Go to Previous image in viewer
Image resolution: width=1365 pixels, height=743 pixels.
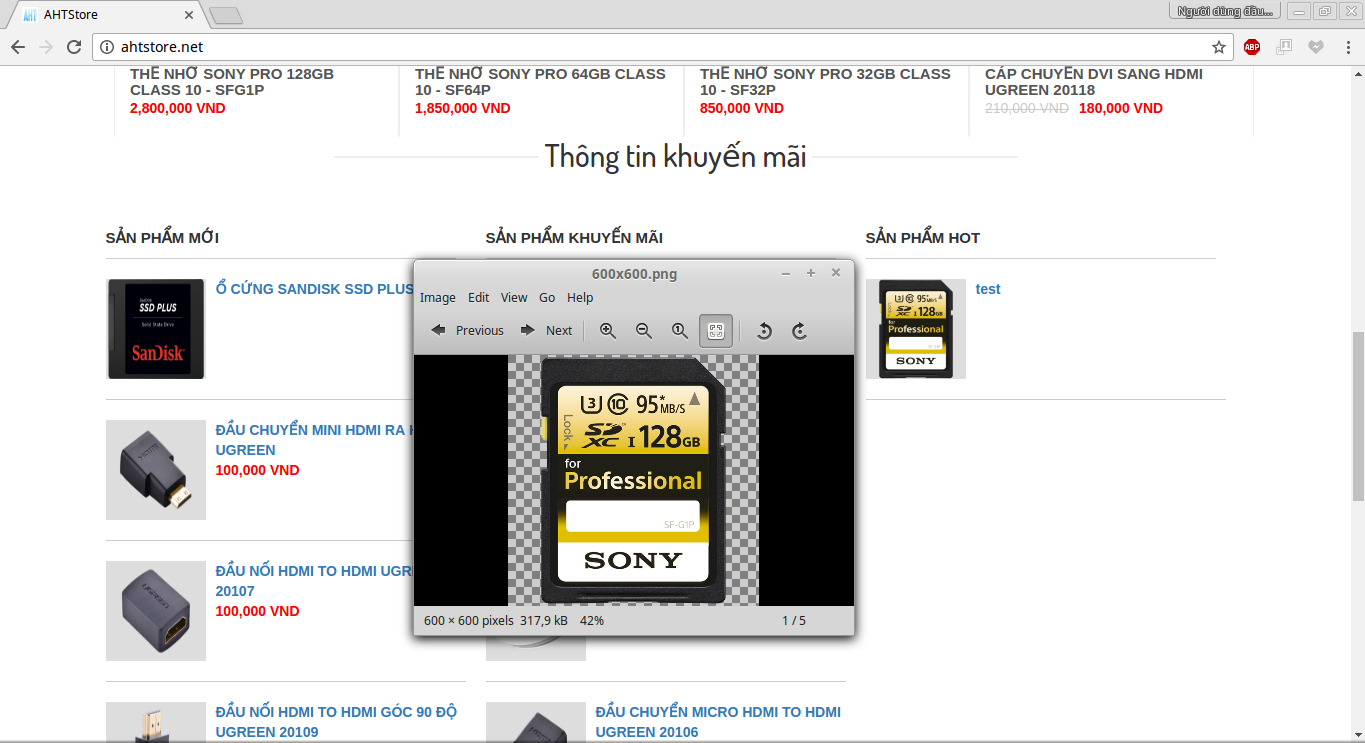467,330
